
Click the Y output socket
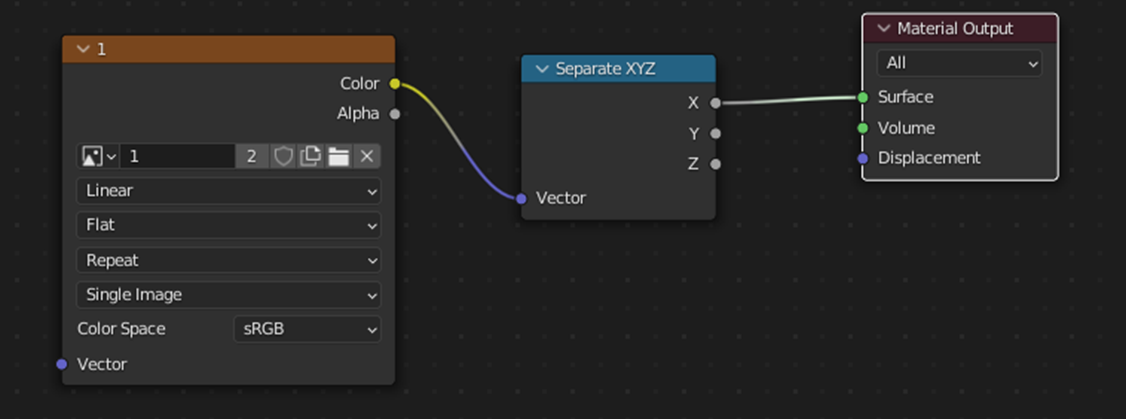(x=715, y=133)
